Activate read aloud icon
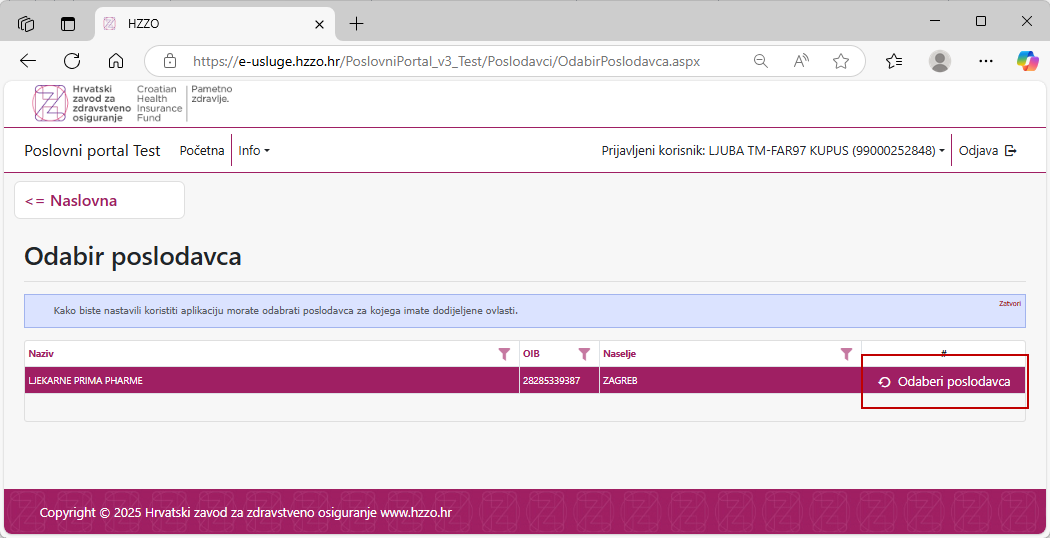This screenshot has height=538, width=1050. pos(801,61)
